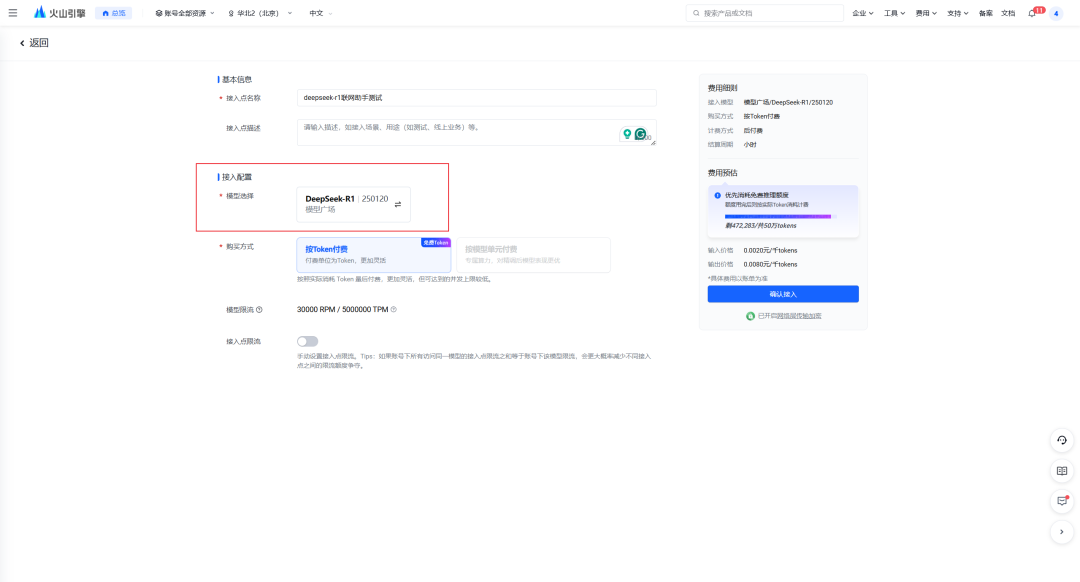
Task: Choose the 按模型单元付费 purchase option
Action: tap(533, 254)
